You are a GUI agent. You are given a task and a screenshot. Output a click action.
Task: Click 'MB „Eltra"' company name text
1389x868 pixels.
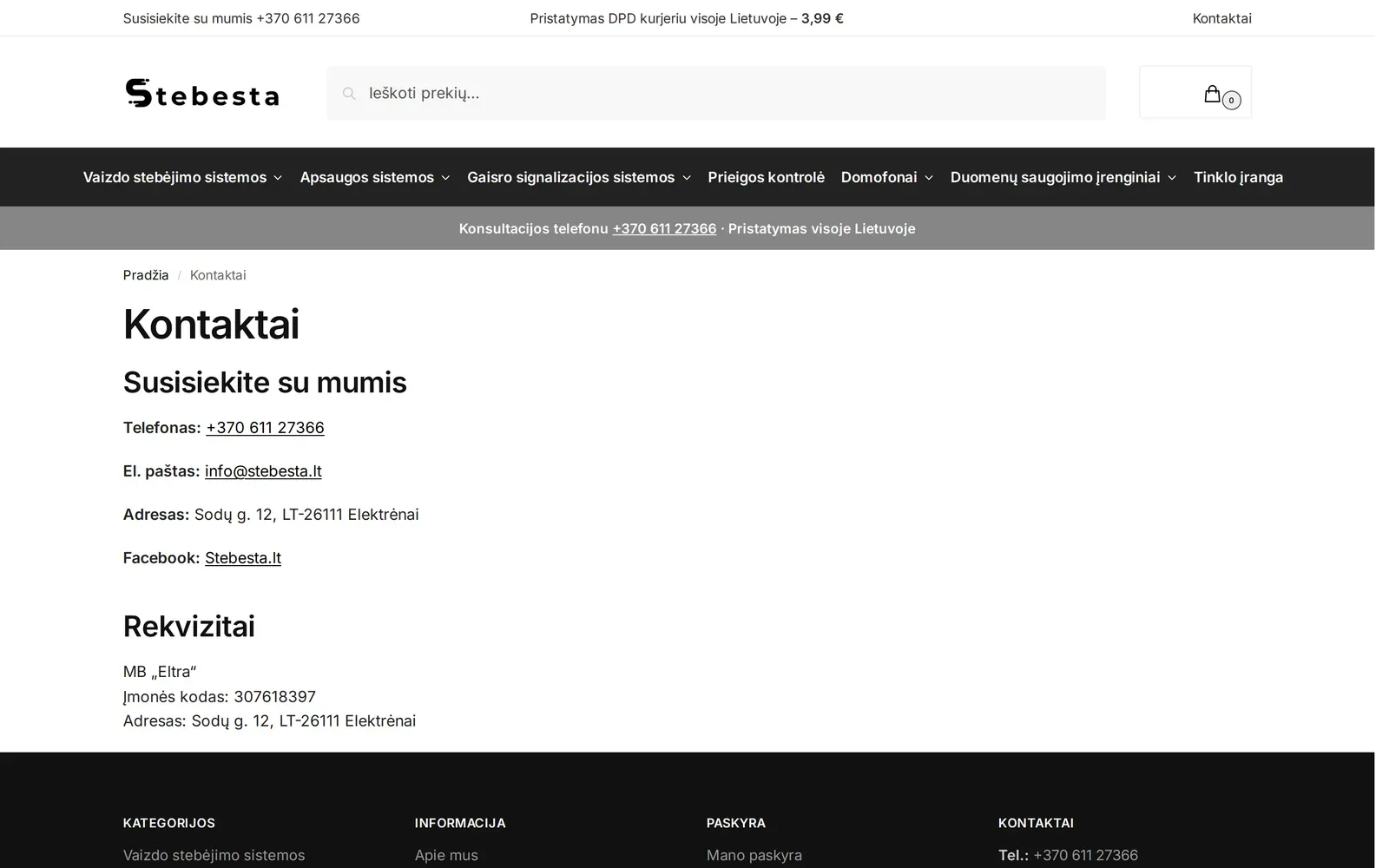click(160, 672)
